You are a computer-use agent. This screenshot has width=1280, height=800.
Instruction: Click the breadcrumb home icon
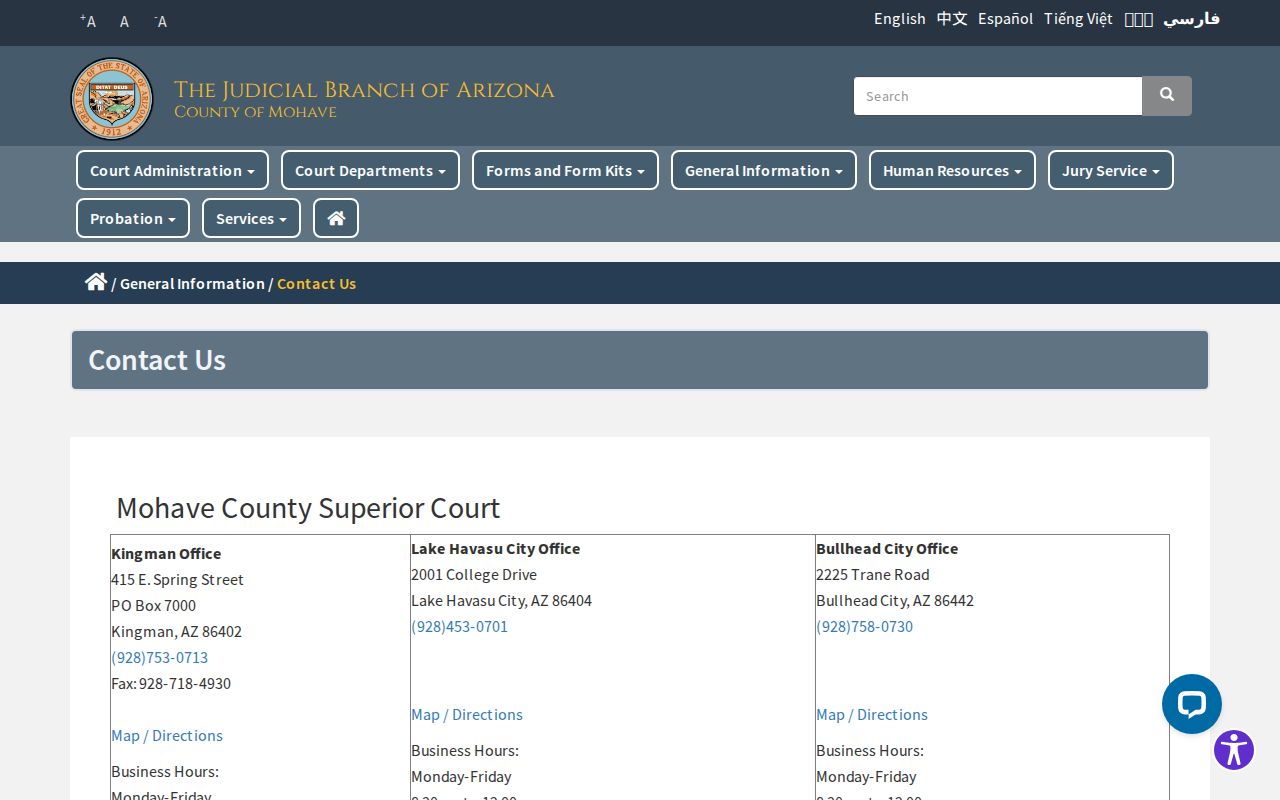[x=96, y=282]
